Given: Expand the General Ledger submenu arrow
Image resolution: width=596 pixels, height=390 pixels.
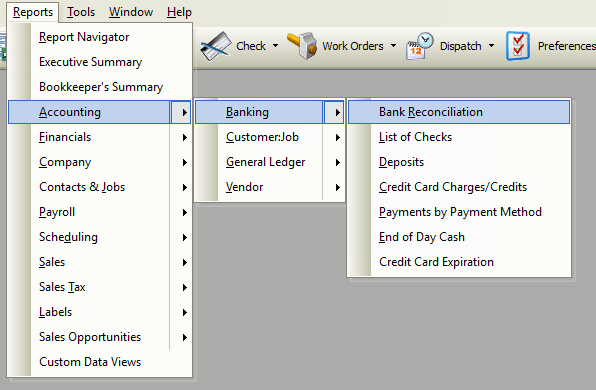Looking at the screenshot, I should pos(338,162).
